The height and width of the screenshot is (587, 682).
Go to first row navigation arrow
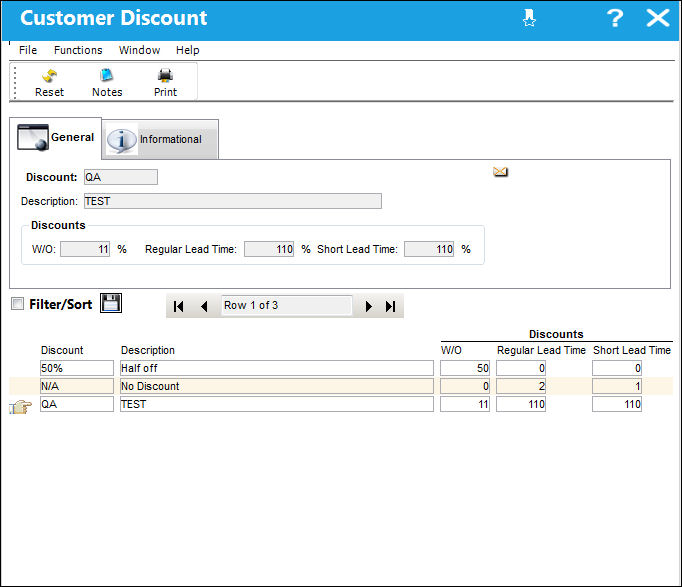178,306
